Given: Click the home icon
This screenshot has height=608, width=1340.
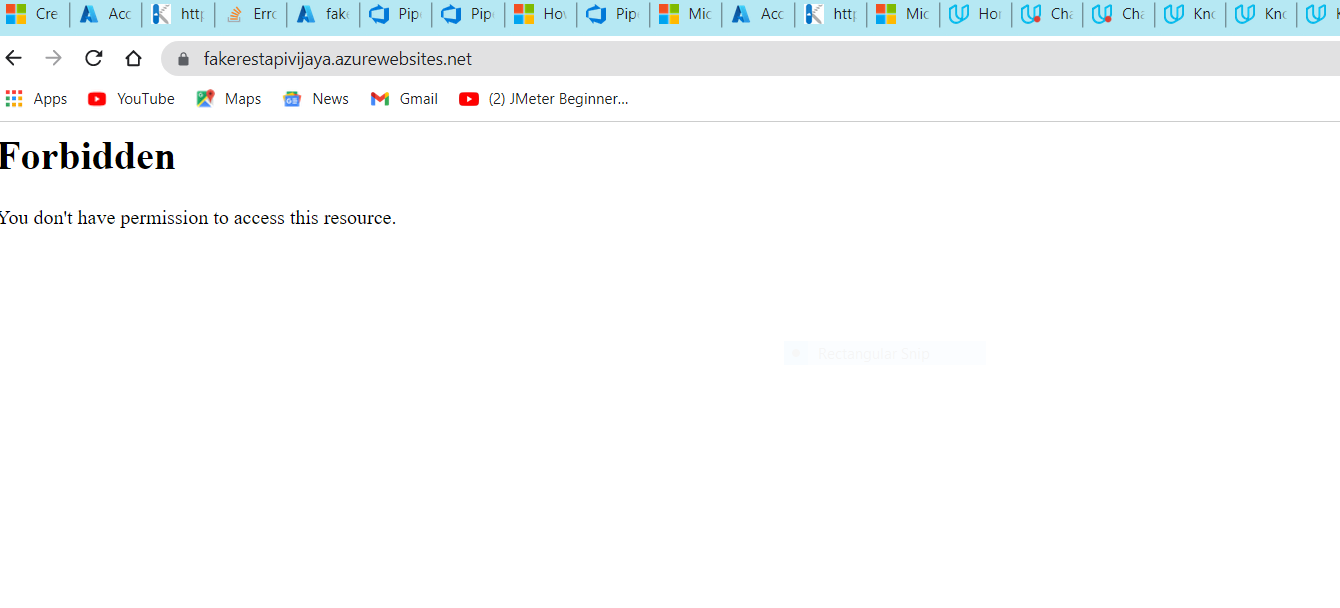Looking at the screenshot, I should pos(134,58).
